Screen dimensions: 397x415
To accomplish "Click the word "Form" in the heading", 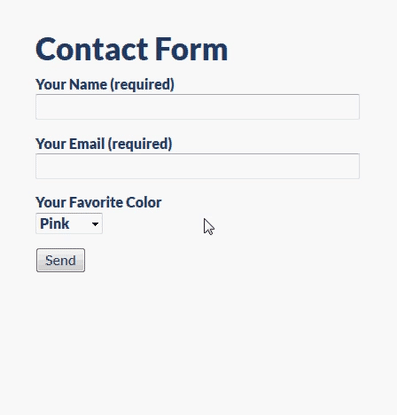I will (191, 49).
